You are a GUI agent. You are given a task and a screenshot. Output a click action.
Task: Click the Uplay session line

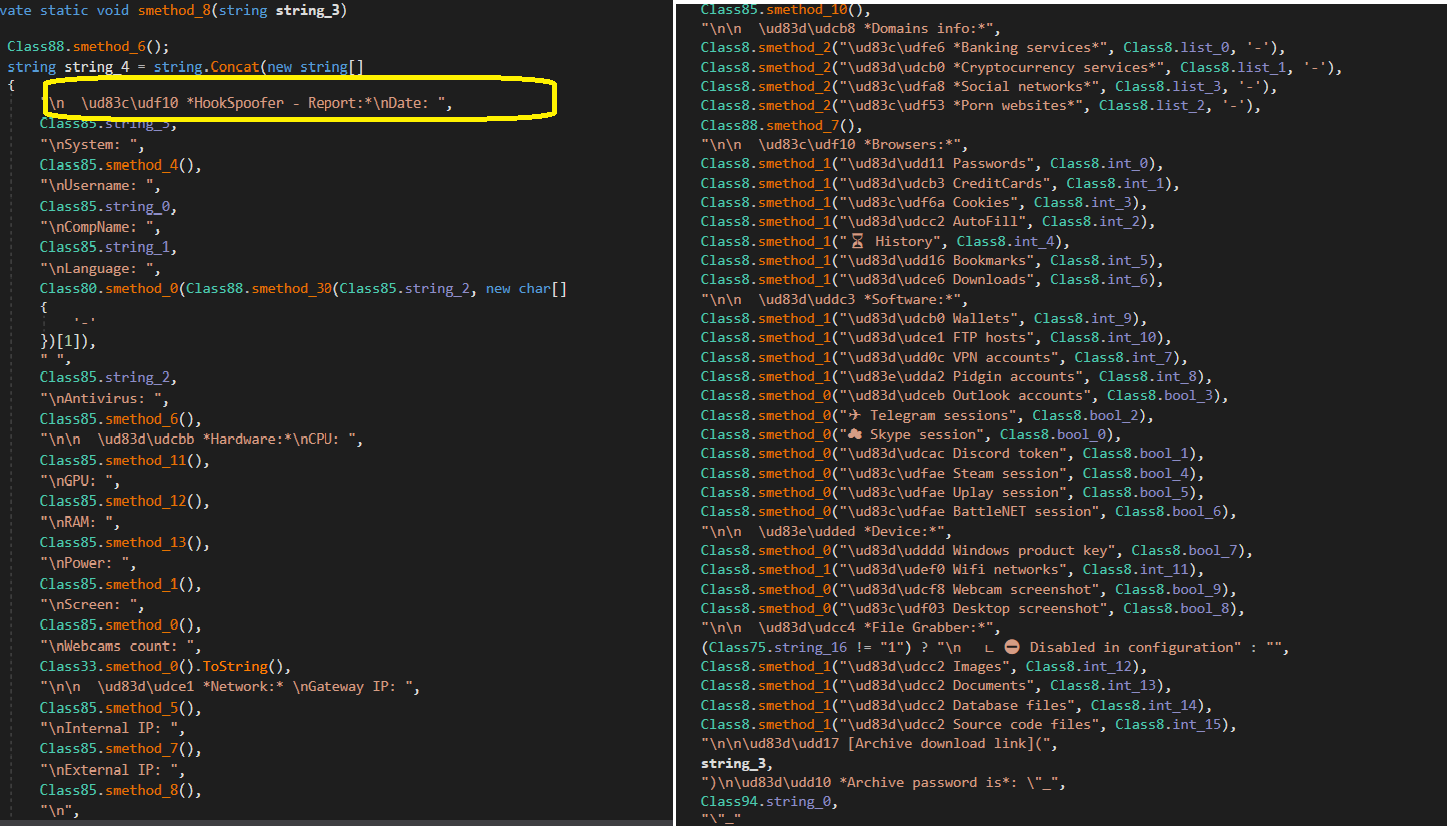click(x=953, y=493)
